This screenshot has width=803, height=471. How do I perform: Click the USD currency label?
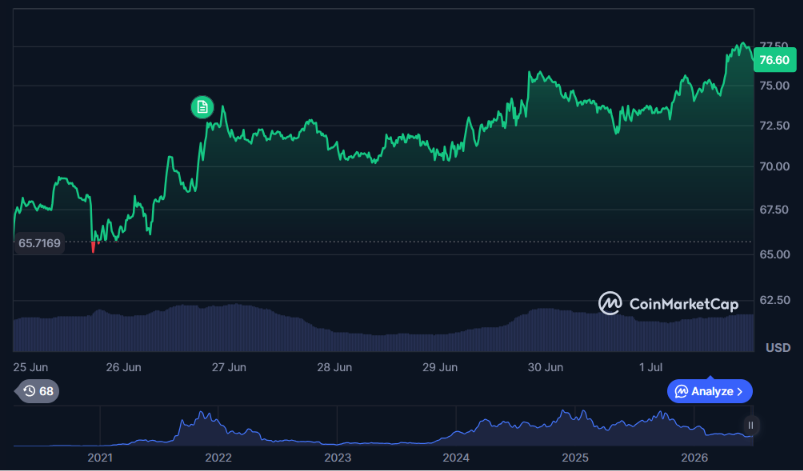(778, 348)
